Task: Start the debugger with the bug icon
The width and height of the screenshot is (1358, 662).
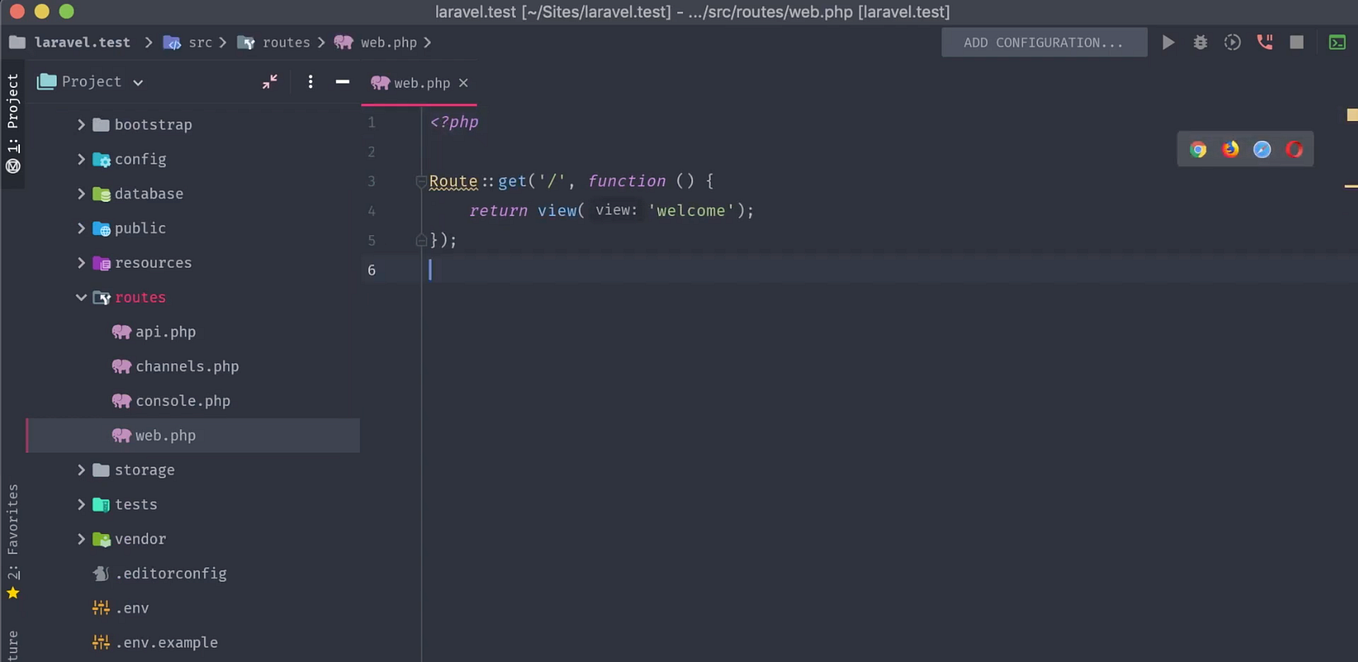Action: (x=1200, y=42)
